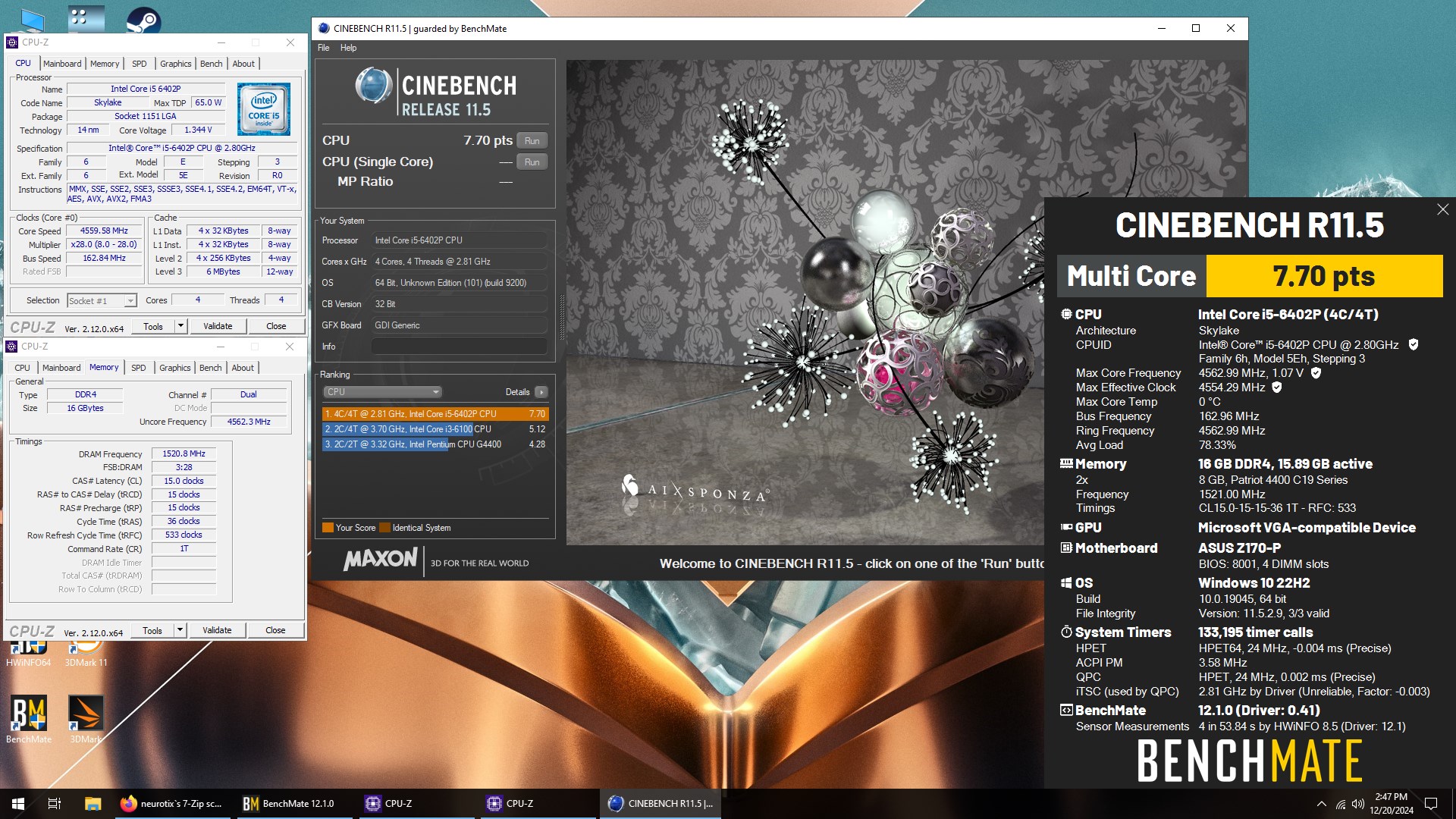The image size is (1456, 819).
Task: Open clock and date in taskbar
Action: [1391, 804]
